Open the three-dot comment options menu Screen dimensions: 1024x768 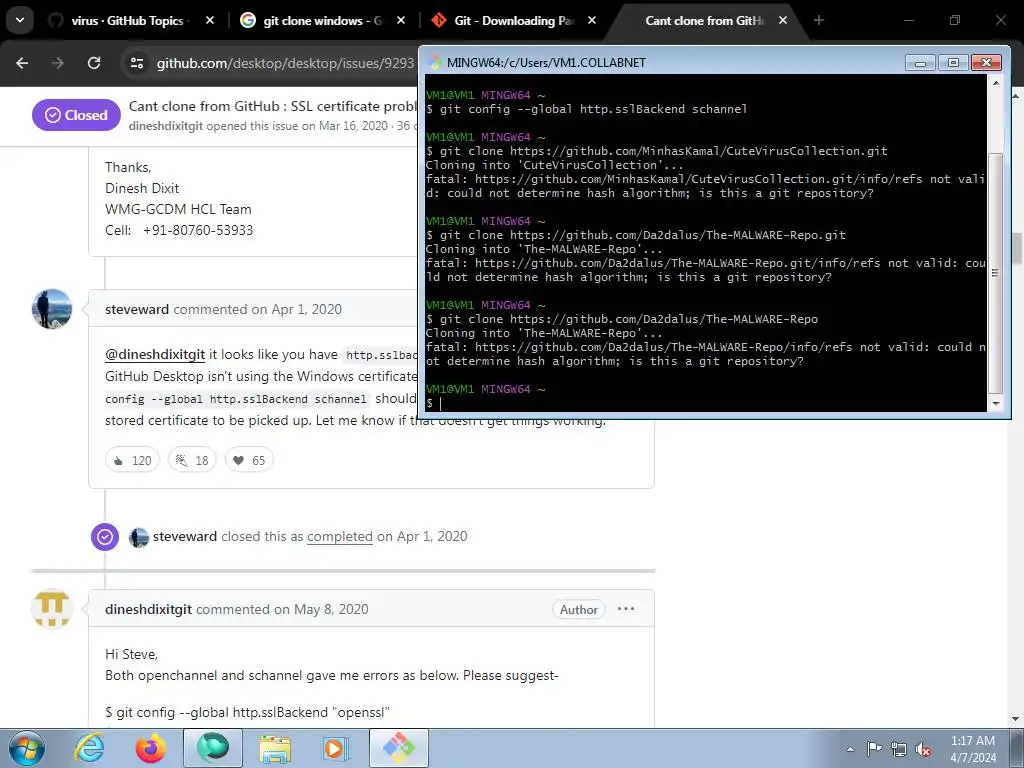point(626,609)
